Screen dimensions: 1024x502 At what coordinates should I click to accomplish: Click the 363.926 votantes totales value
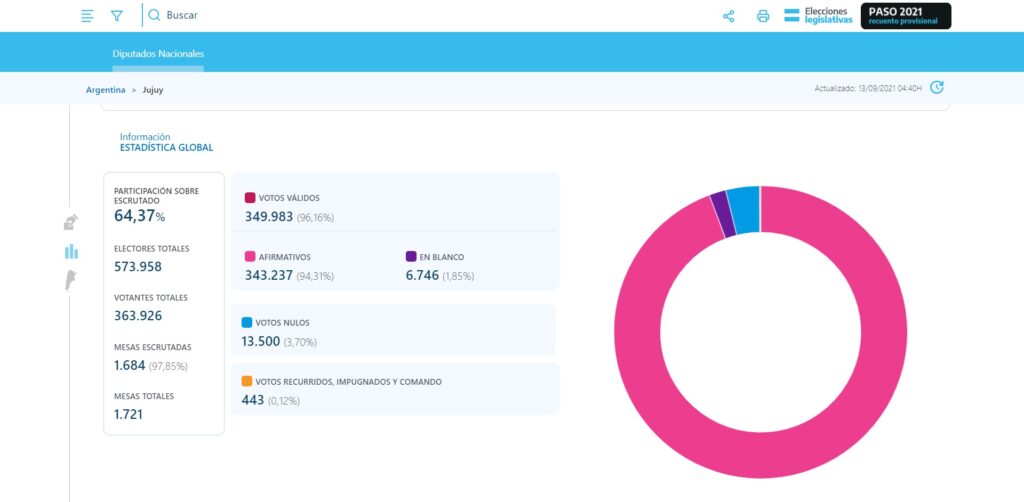[138, 315]
